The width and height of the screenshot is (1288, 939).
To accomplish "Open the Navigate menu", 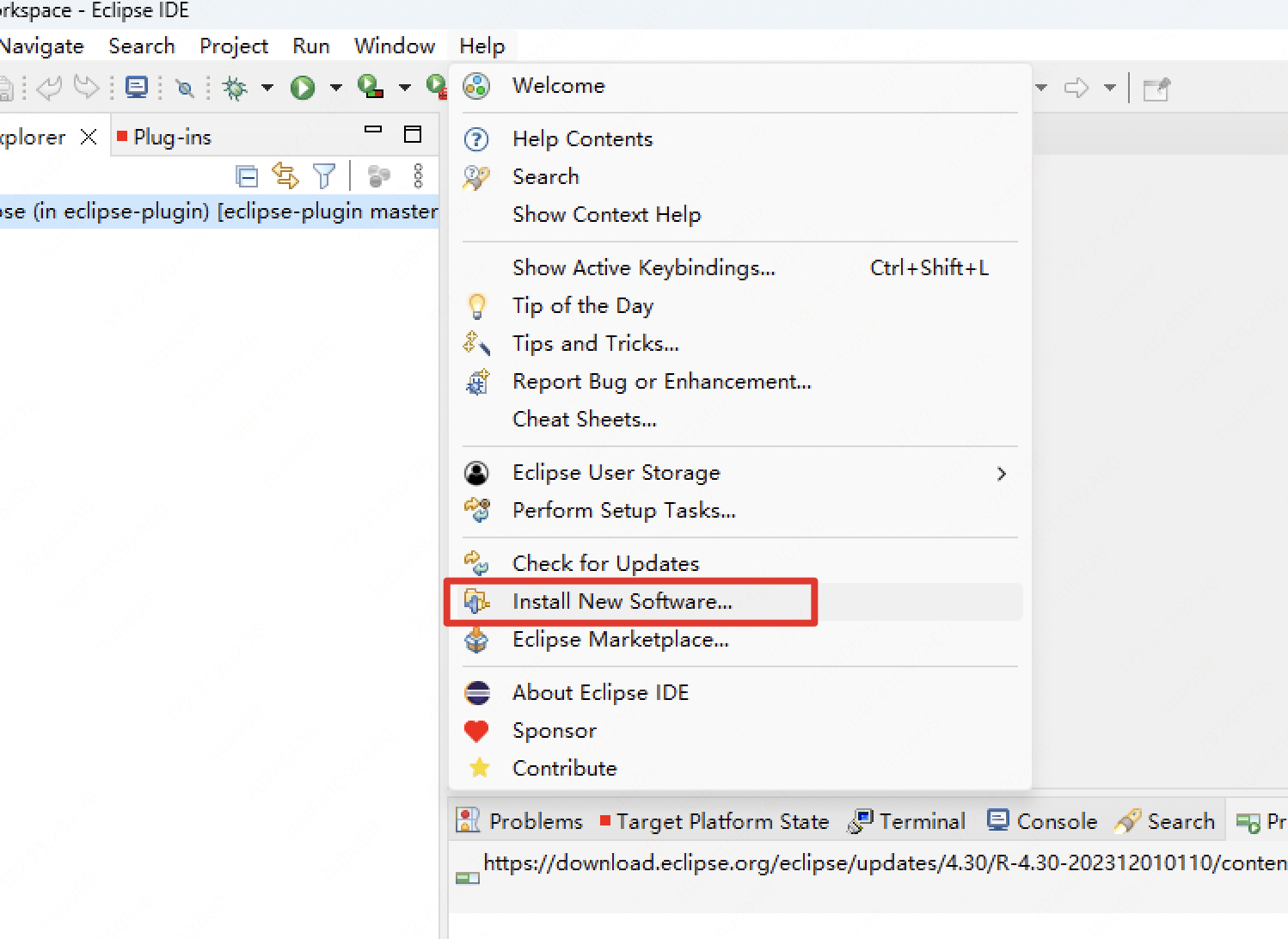I will [42, 46].
